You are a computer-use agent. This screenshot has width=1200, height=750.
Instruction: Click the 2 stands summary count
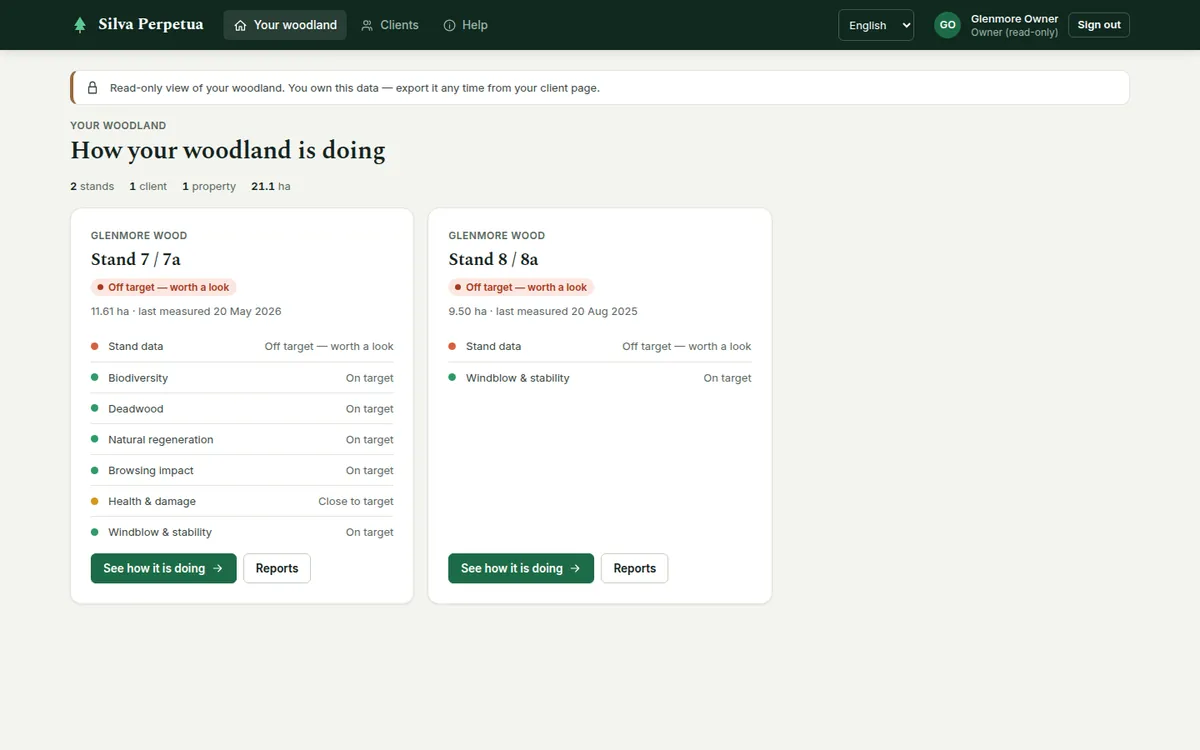[92, 186]
